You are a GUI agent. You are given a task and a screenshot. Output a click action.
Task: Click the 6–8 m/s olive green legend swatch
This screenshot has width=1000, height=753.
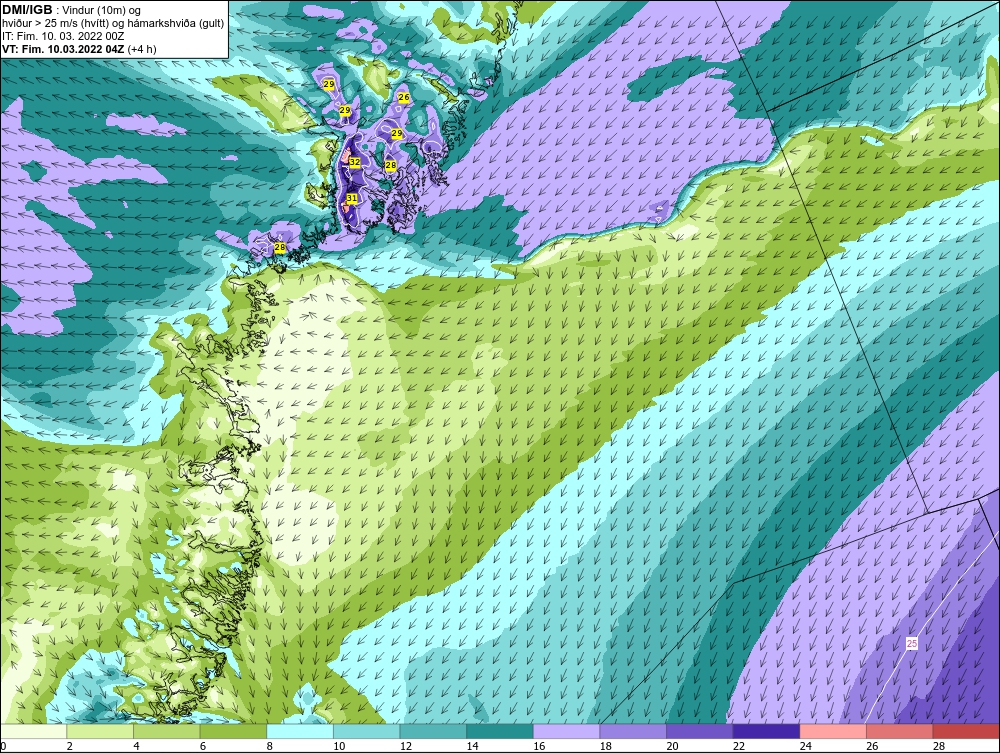(x=233, y=731)
